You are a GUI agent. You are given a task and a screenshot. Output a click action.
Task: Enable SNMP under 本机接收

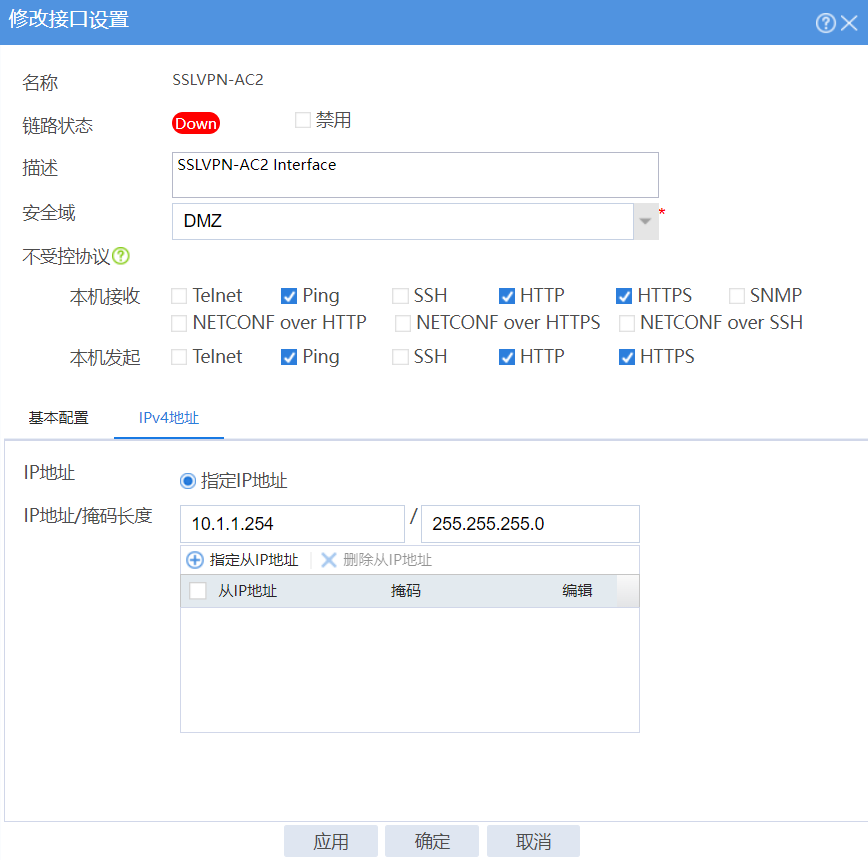(737, 296)
